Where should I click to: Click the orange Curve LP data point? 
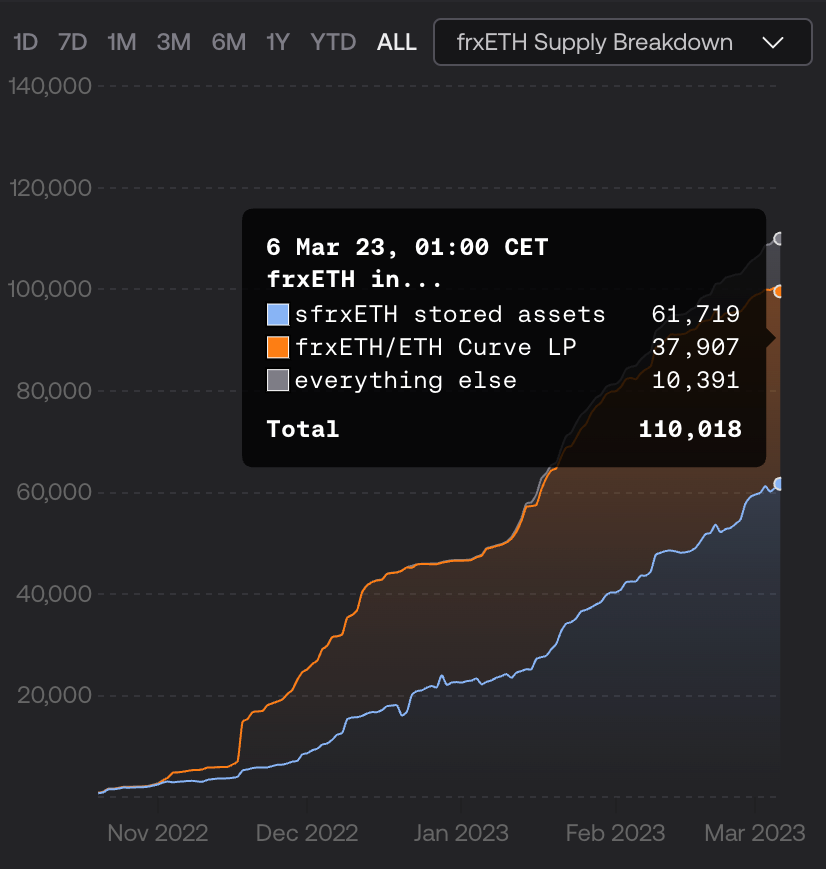779,291
